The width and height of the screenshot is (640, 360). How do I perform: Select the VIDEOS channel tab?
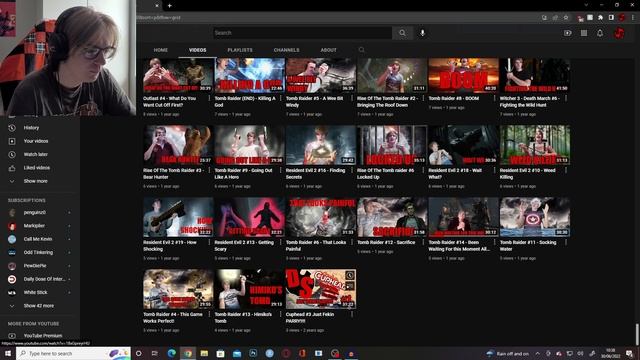point(198,50)
